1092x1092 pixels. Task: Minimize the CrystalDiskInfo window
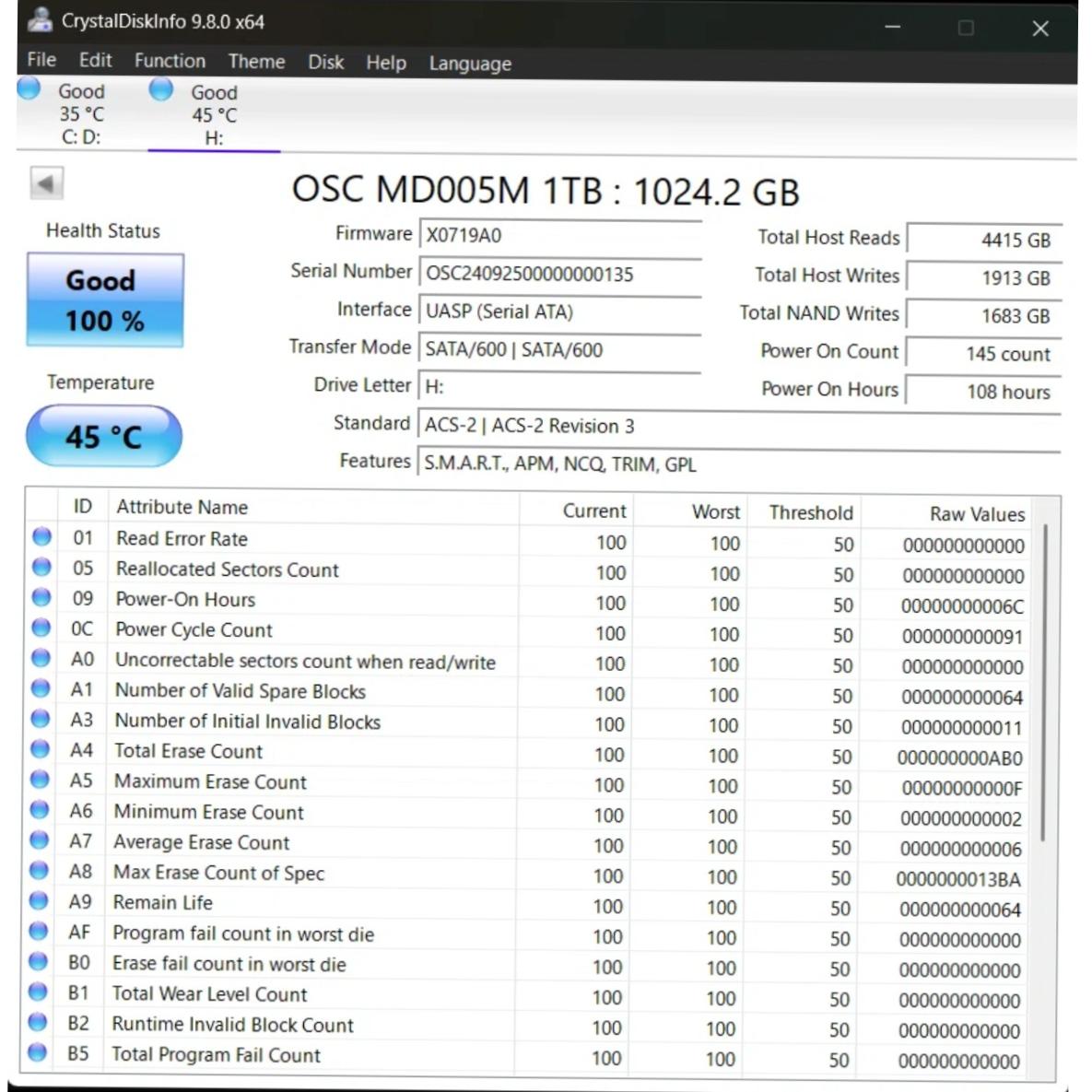(x=893, y=27)
